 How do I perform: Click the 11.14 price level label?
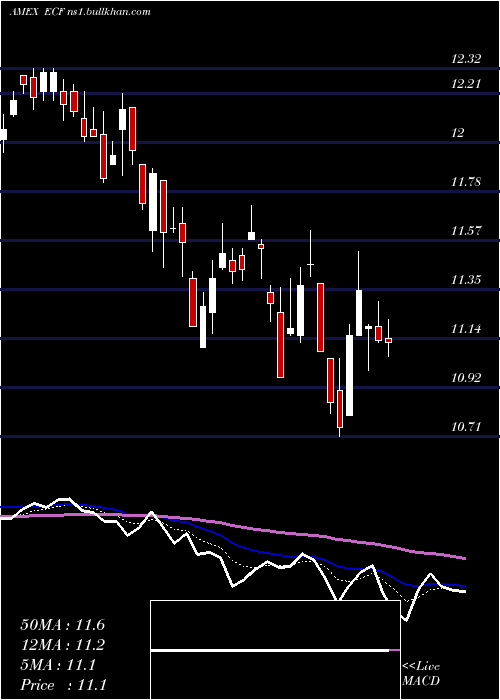tap(466, 329)
